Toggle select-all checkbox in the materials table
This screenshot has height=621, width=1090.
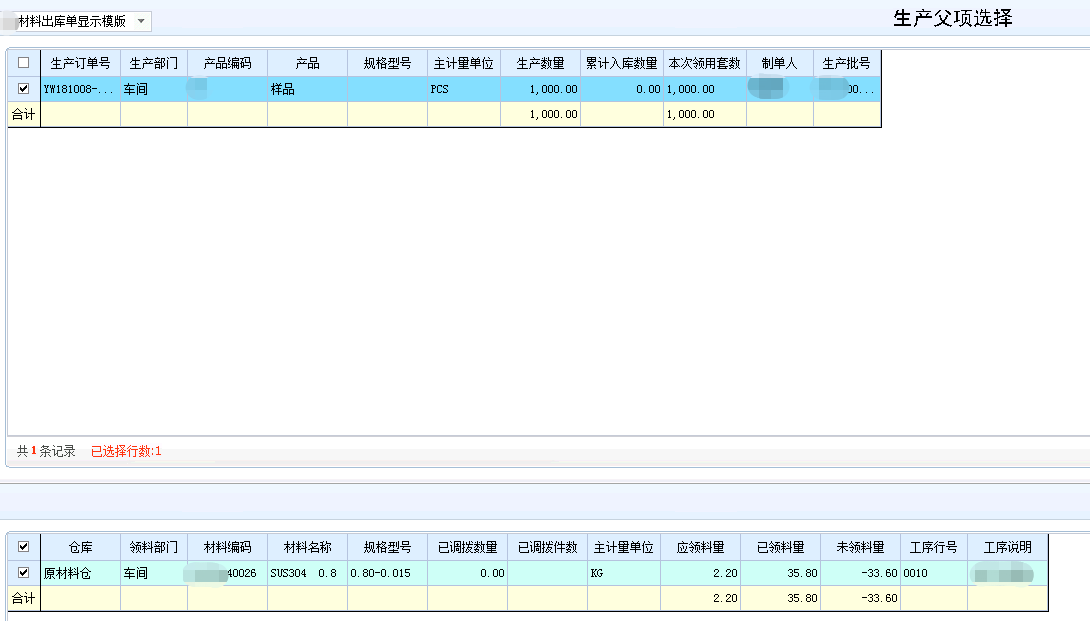point(24,547)
